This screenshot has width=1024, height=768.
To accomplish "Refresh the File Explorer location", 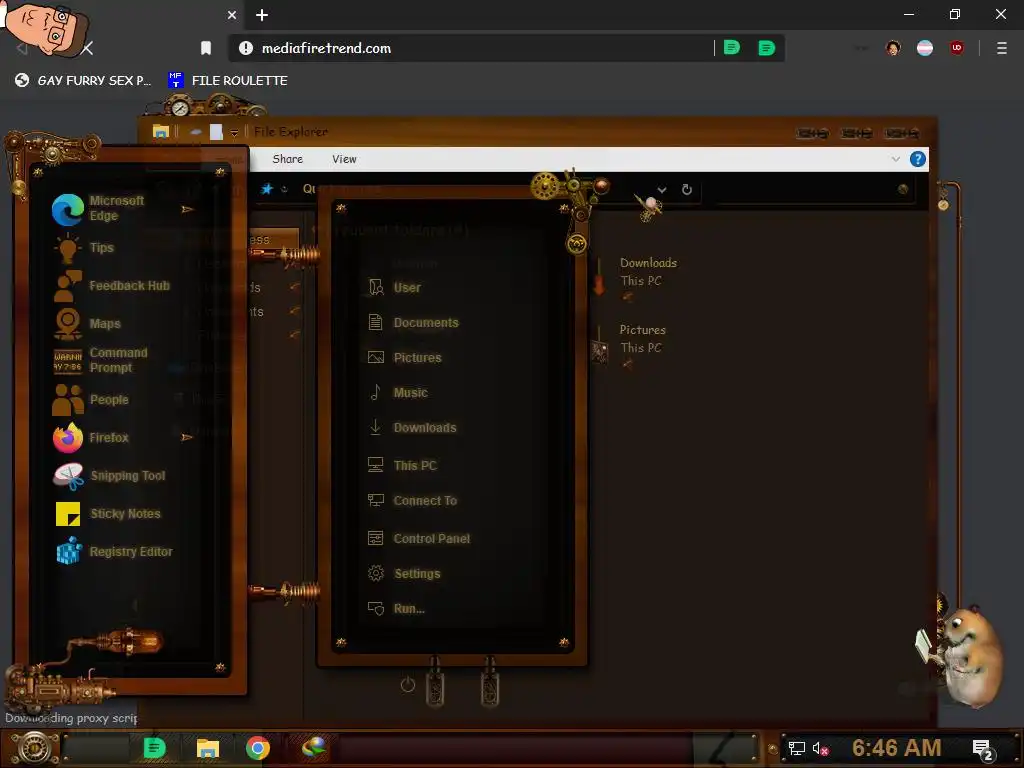I will (686, 189).
